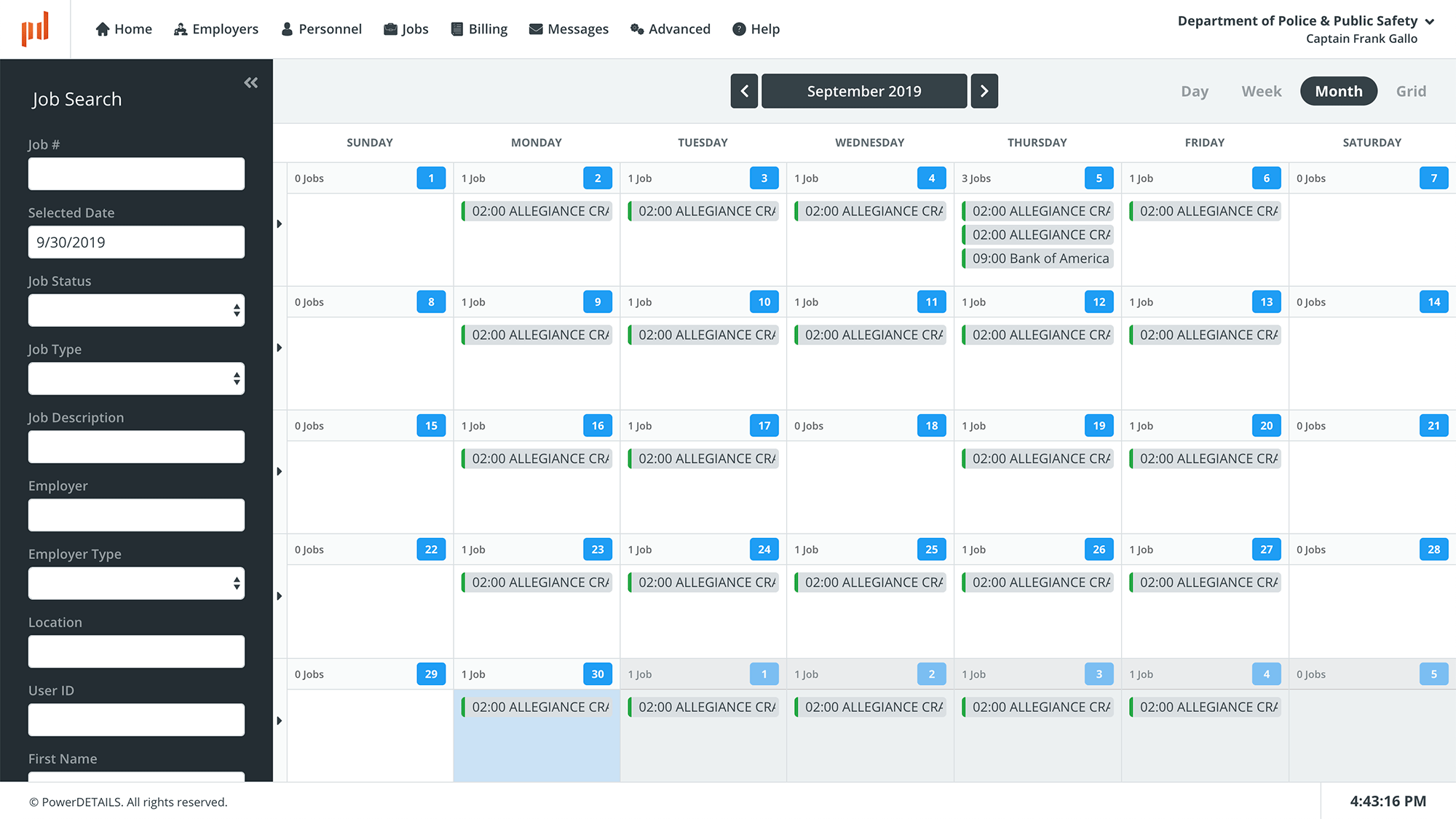Open the Allegiance job on Wednesday 25

(870, 582)
